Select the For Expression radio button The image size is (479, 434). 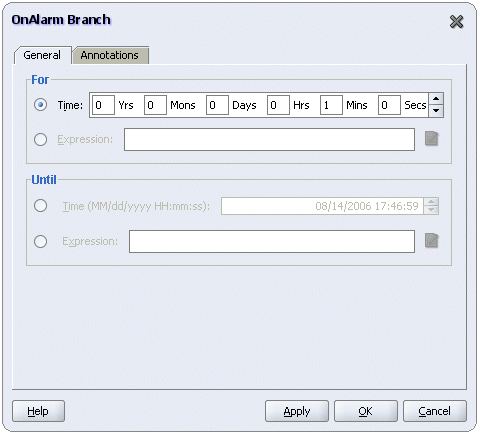40,139
